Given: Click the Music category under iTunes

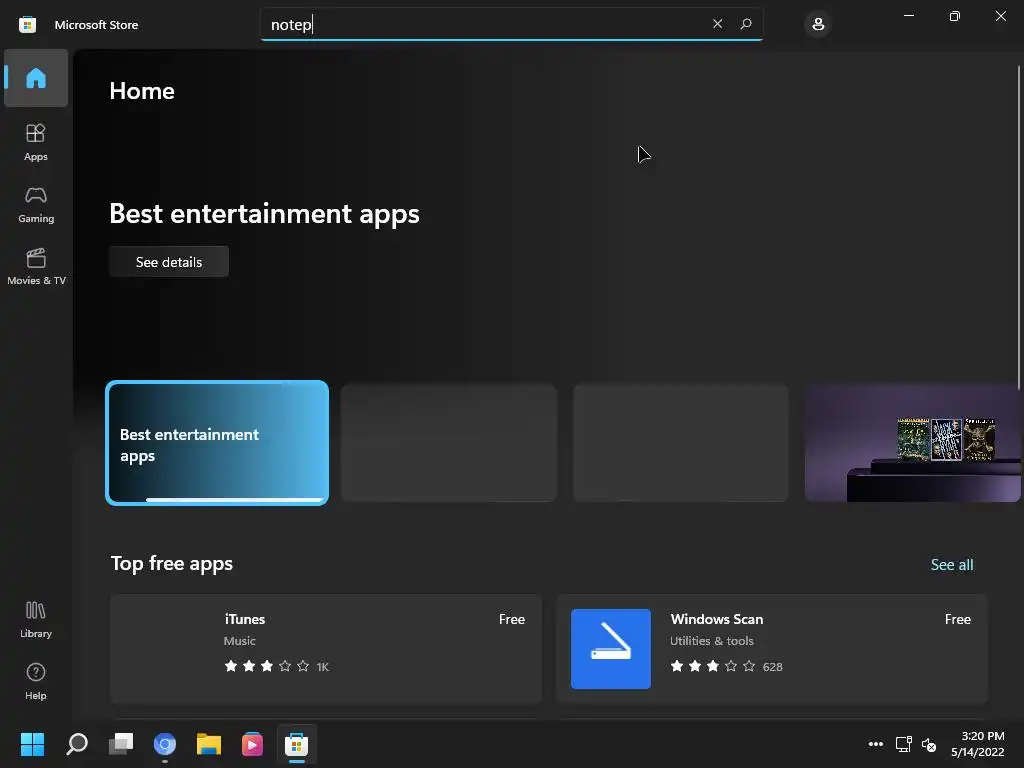Looking at the screenshot, I should coord(240,641).
